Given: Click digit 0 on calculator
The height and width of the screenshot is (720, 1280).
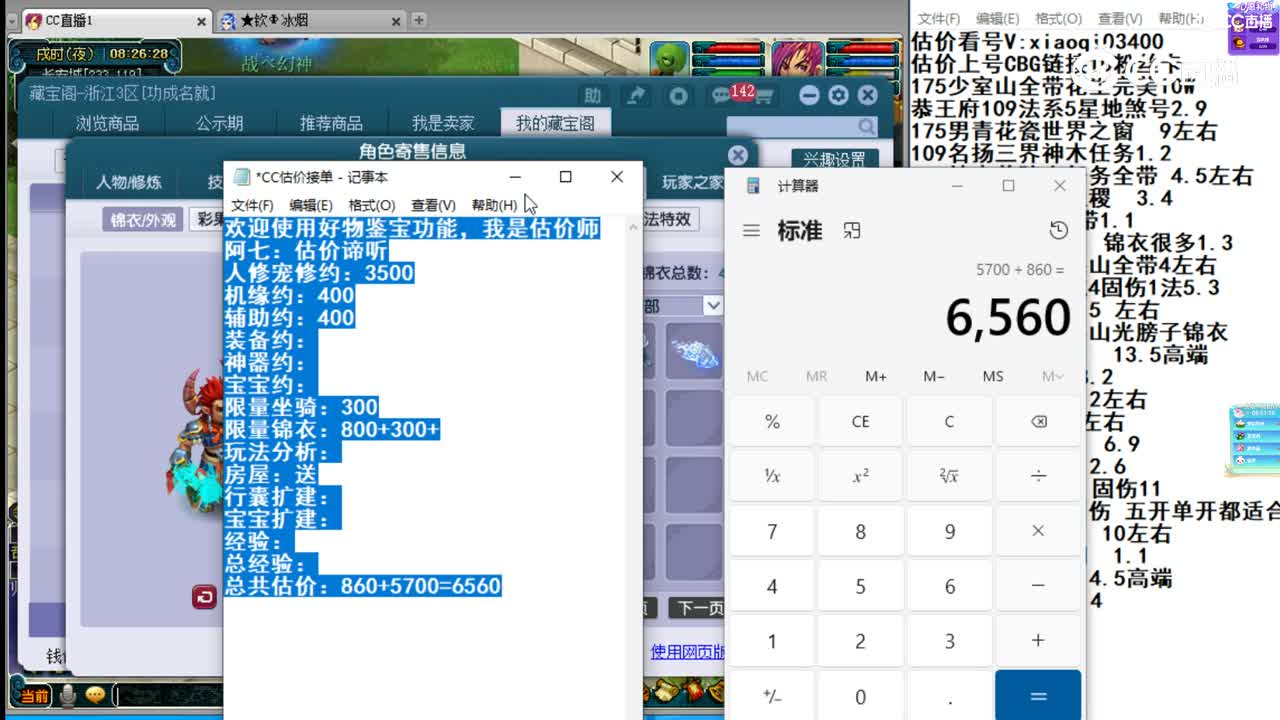Looking at the screenshot, I should (860, 696).
